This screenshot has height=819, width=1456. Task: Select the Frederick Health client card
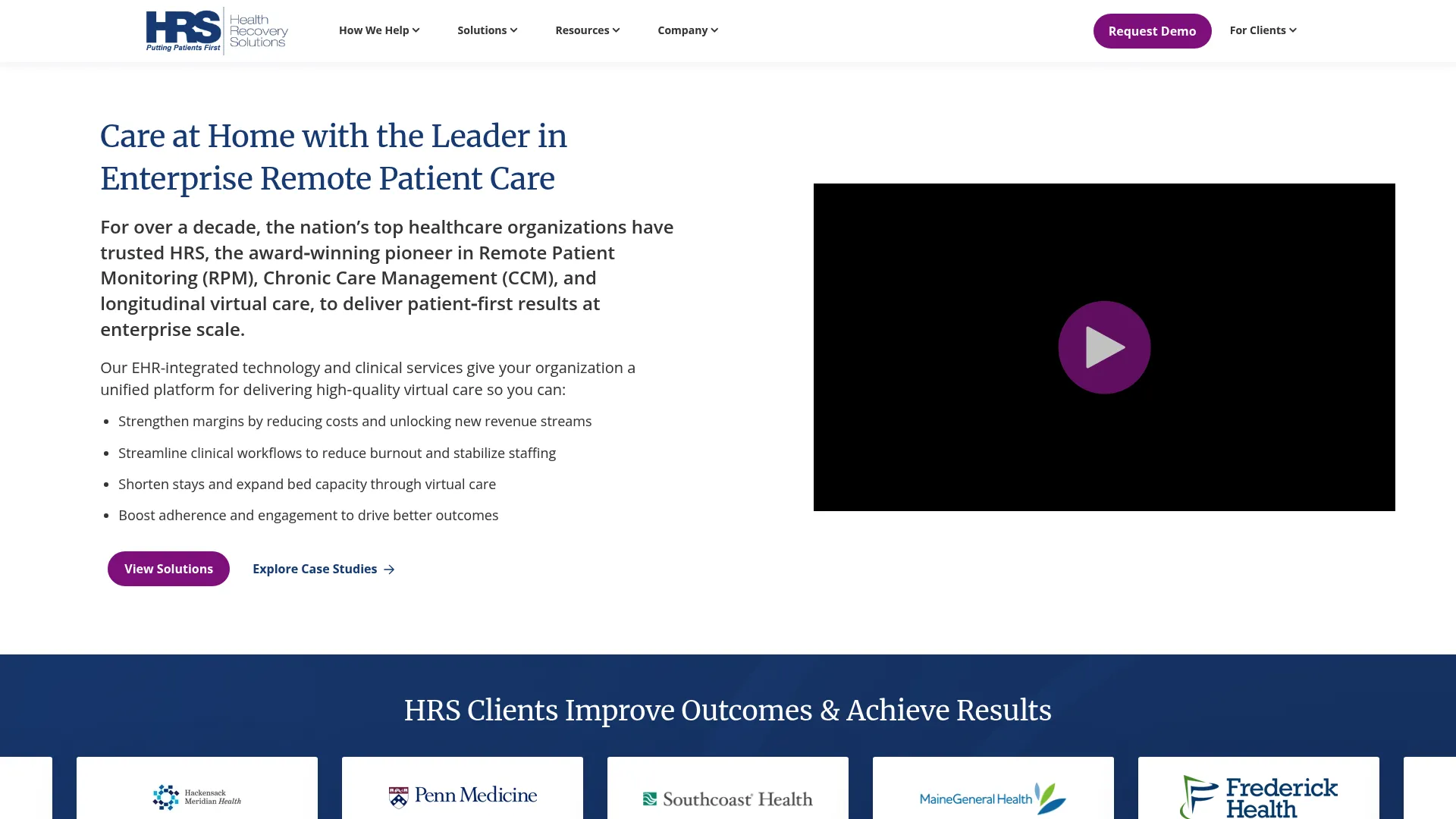1259,788
